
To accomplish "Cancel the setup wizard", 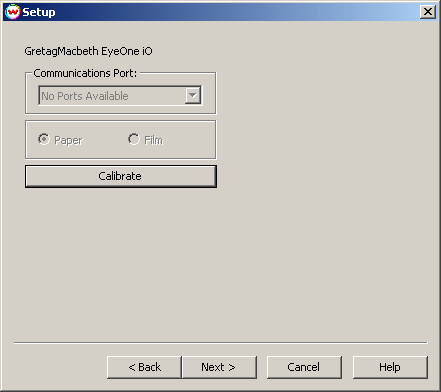I will pyautogui.click(x=304, y=367).
